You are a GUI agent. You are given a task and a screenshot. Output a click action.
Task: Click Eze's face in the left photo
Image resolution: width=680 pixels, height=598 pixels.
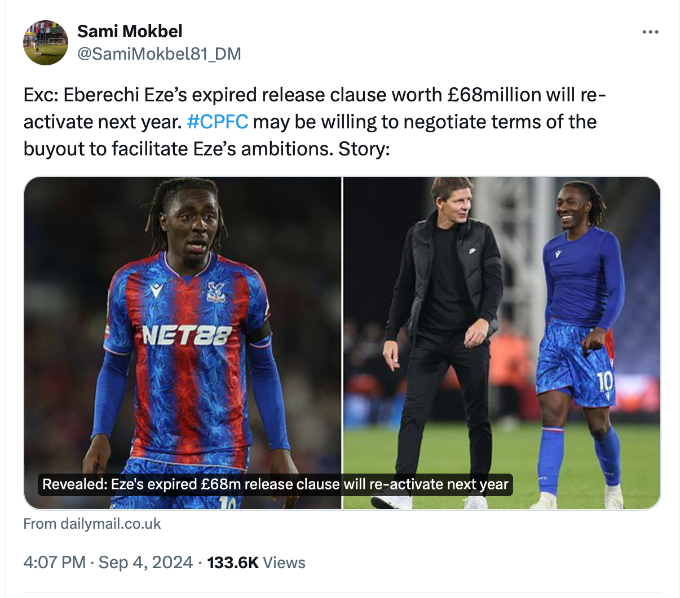(188, 228)
